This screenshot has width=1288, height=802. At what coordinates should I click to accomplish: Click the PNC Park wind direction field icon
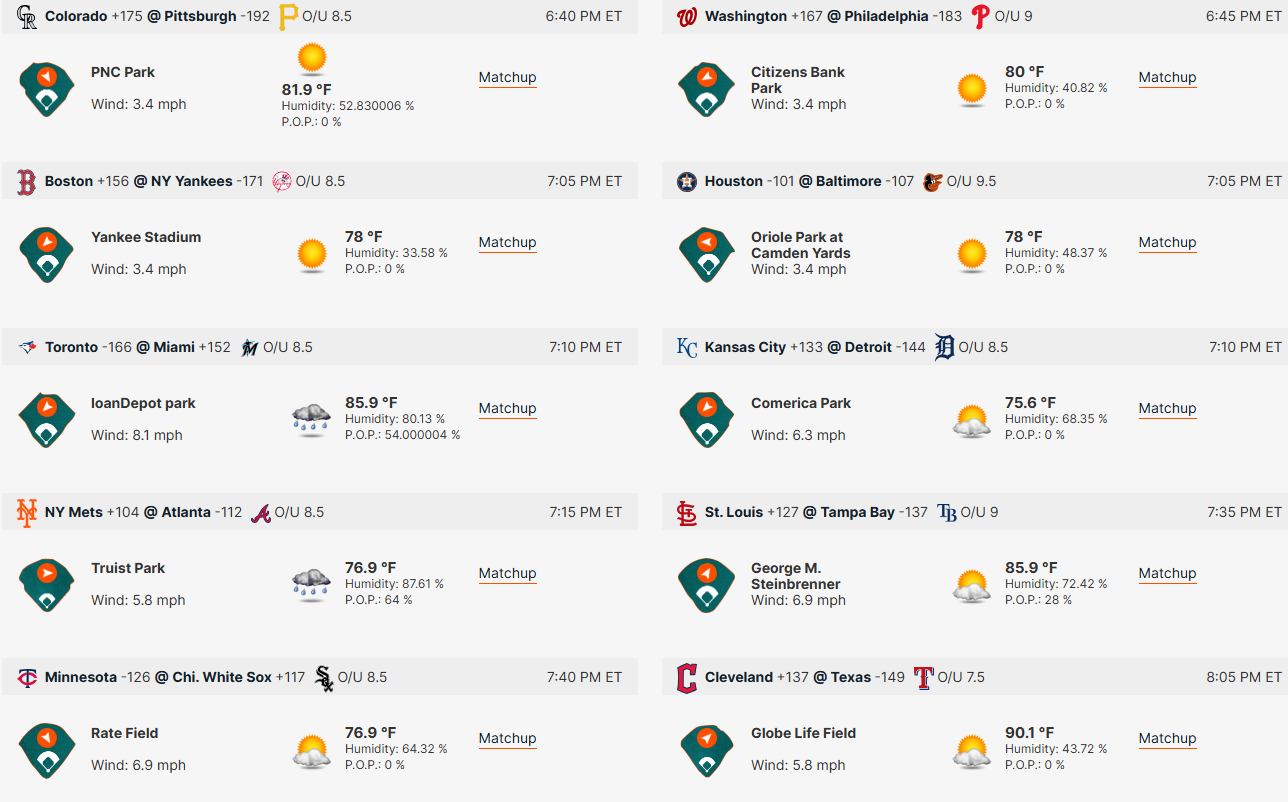[x=47, y=89]
